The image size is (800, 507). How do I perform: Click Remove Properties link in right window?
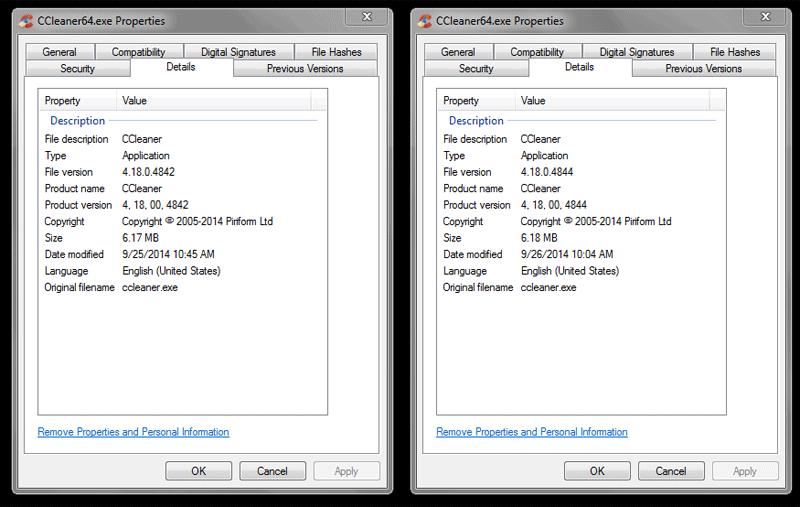[x=532, y=432]
